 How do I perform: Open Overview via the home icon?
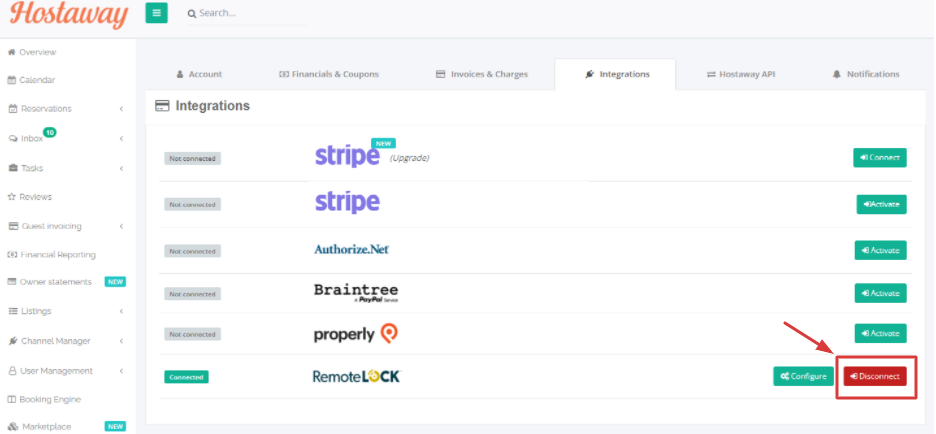pyautogui.click(x=11, y=52)
